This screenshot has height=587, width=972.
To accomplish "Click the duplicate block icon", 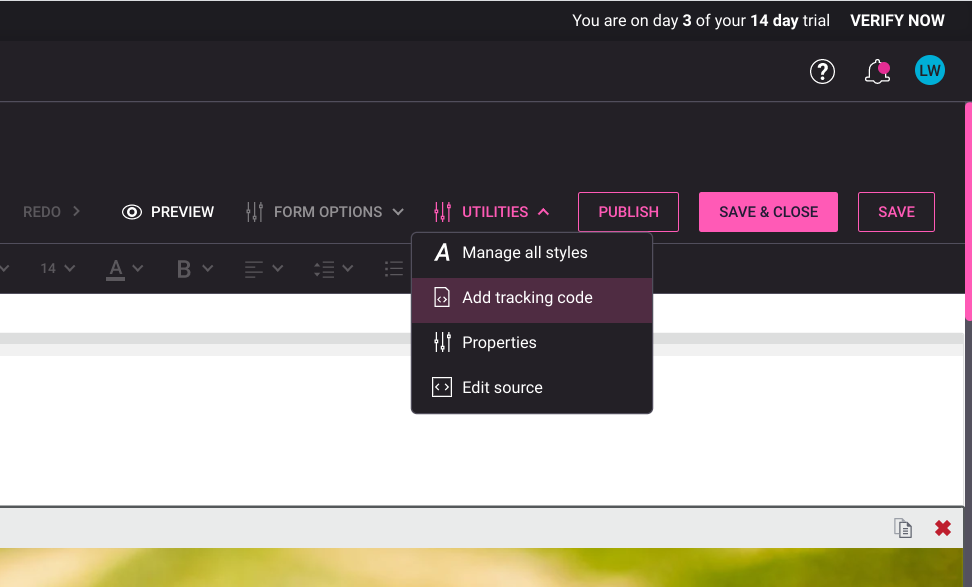I will pyautogui.click(x=903, y=528).
